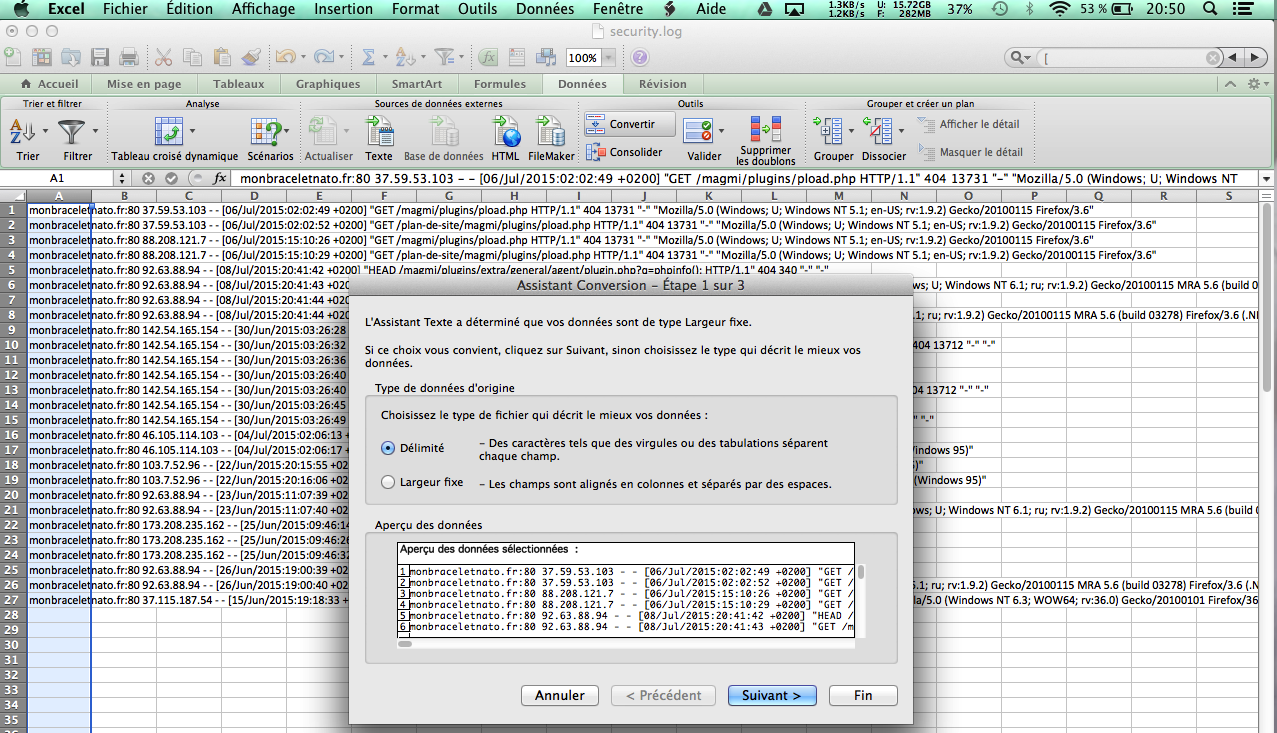Screen dimensions: 1277x733
Task: Insert a Tableau croisé dynamique
Action: [x=168, y=131]
